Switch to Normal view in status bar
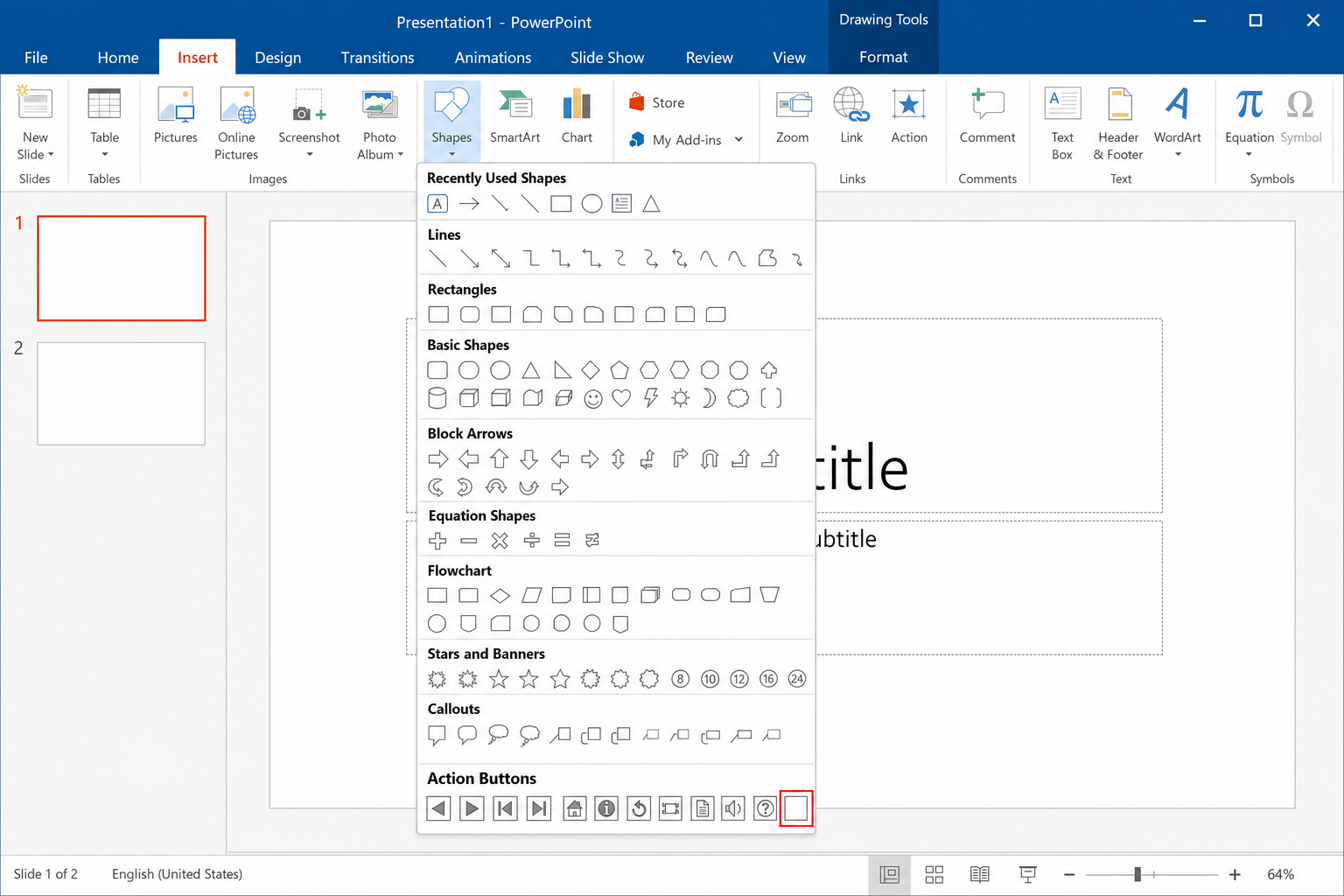The image size is (1344, 896). tap(890, 874)
